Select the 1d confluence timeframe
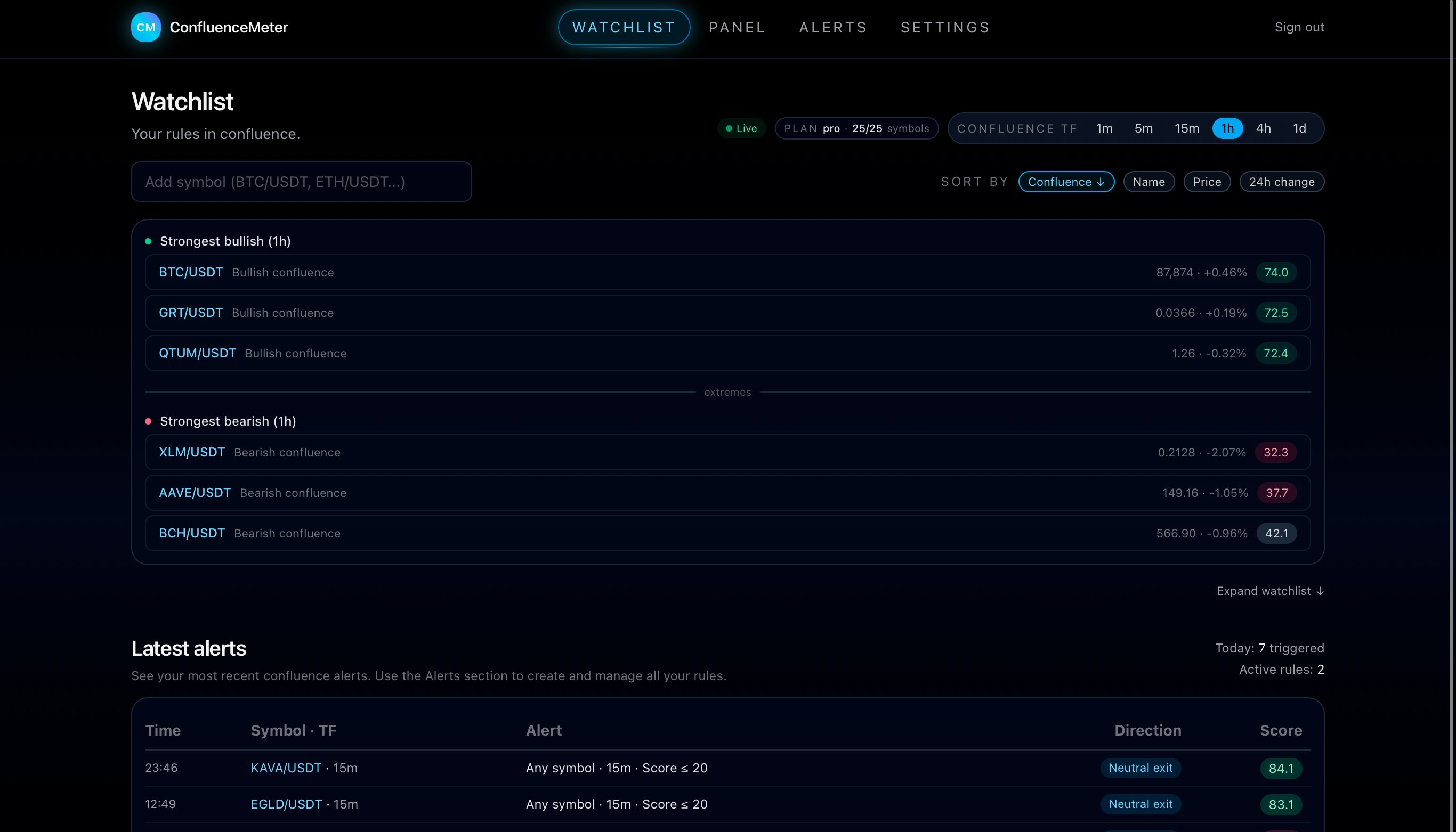The image size is (1456, 832). pyautogui.click(x=1299, y=128)
